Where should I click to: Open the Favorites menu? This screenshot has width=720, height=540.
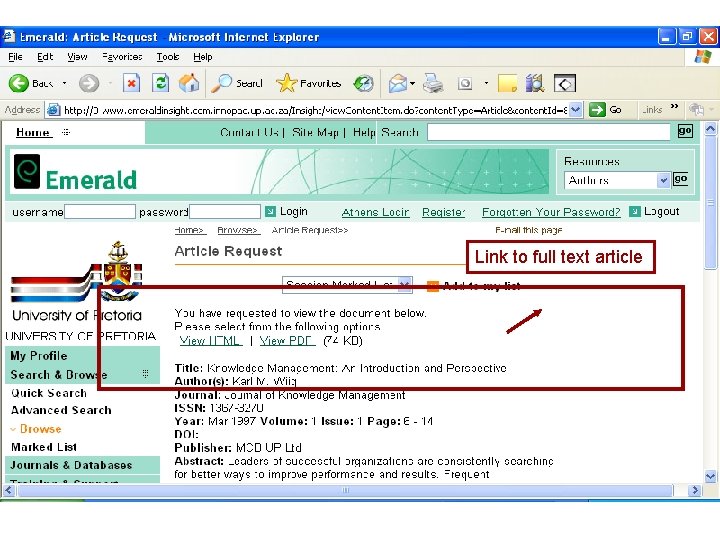click(x=122, y=56)
